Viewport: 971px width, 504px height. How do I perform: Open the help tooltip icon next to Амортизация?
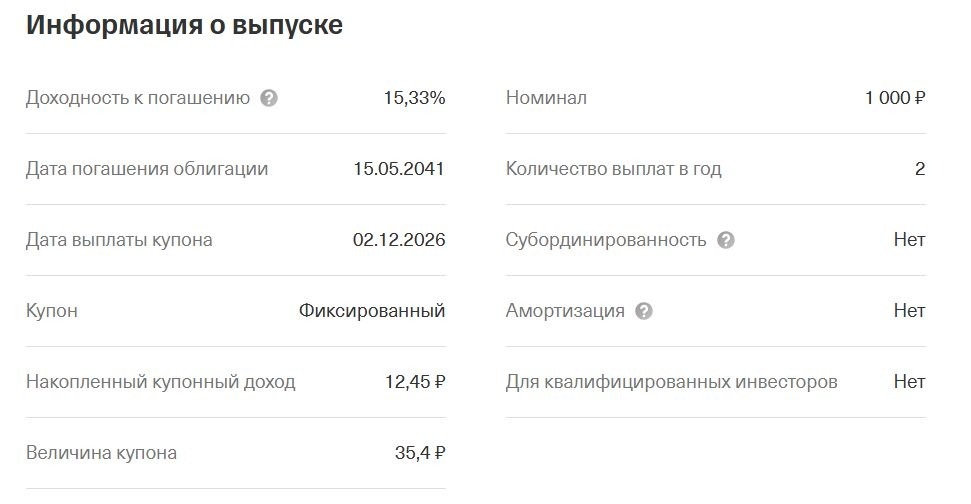click(644, 311)
